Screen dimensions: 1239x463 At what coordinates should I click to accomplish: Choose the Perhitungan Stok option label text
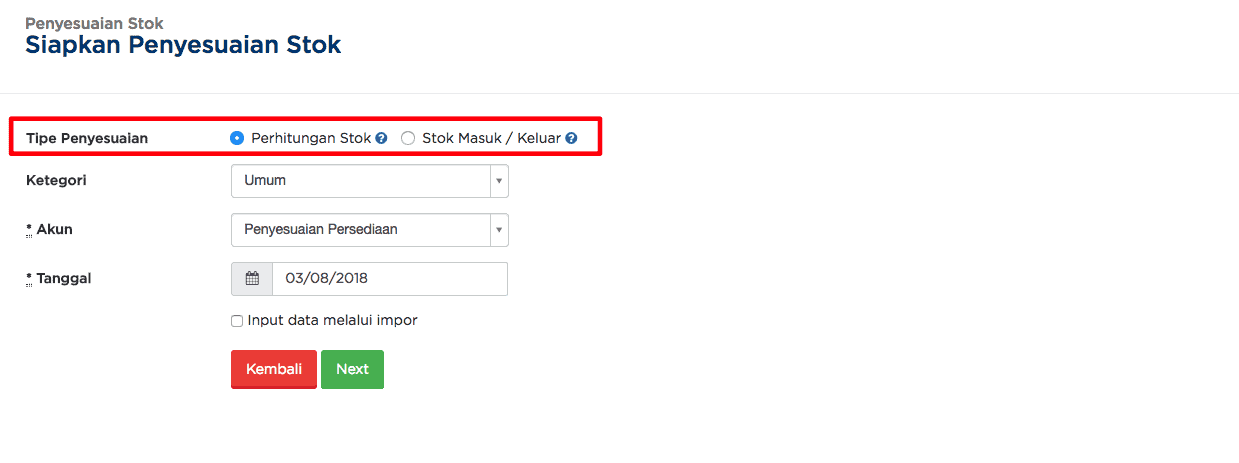pos(311,139)
